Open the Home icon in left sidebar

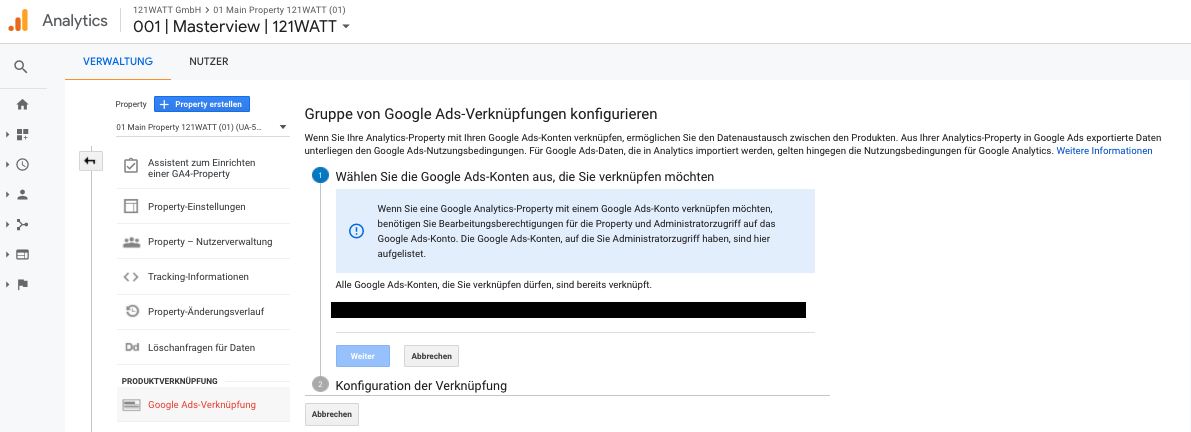coord(22,104)
